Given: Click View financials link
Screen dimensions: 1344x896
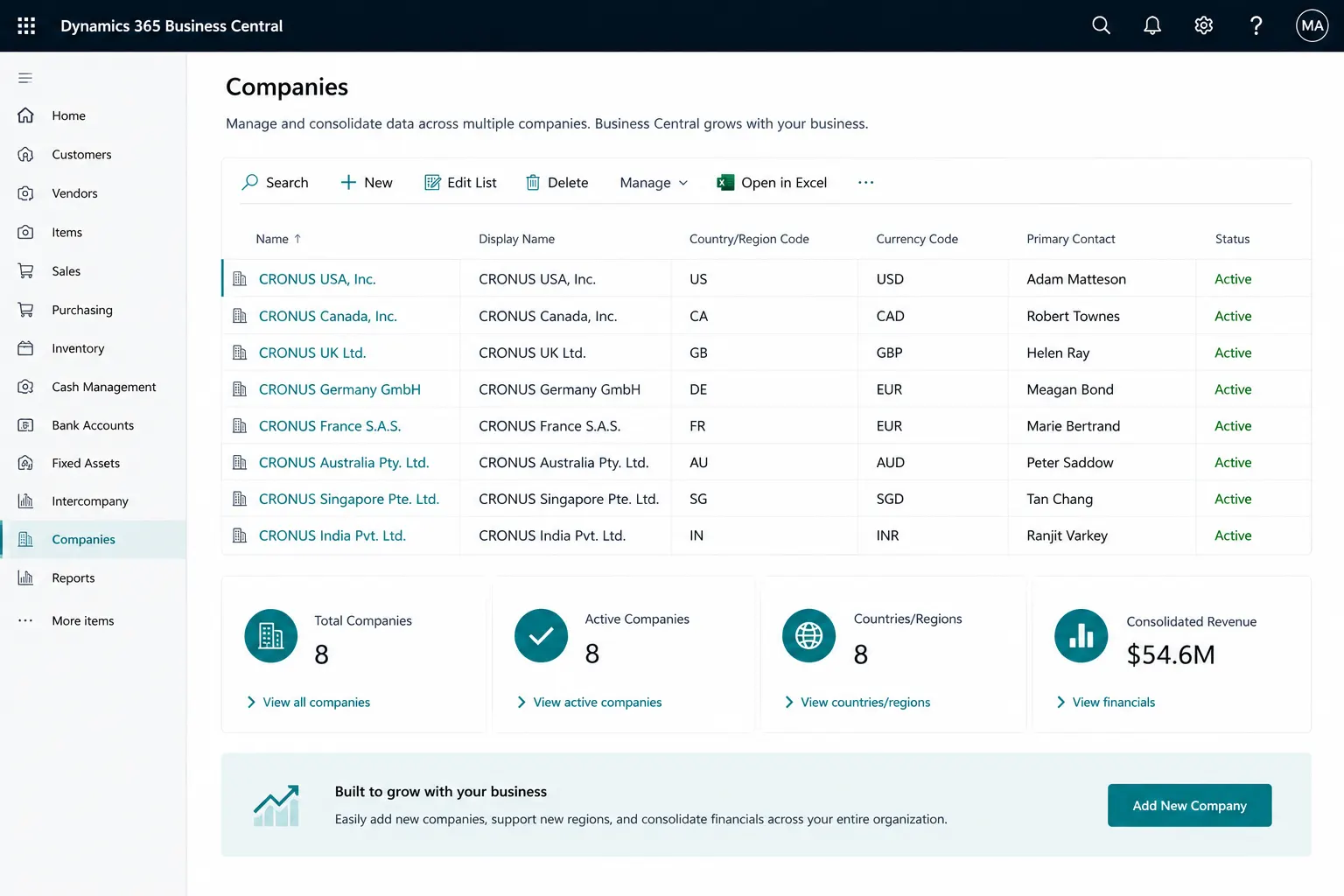Looking at the screenshot, I should click(x=1106, y=703).
